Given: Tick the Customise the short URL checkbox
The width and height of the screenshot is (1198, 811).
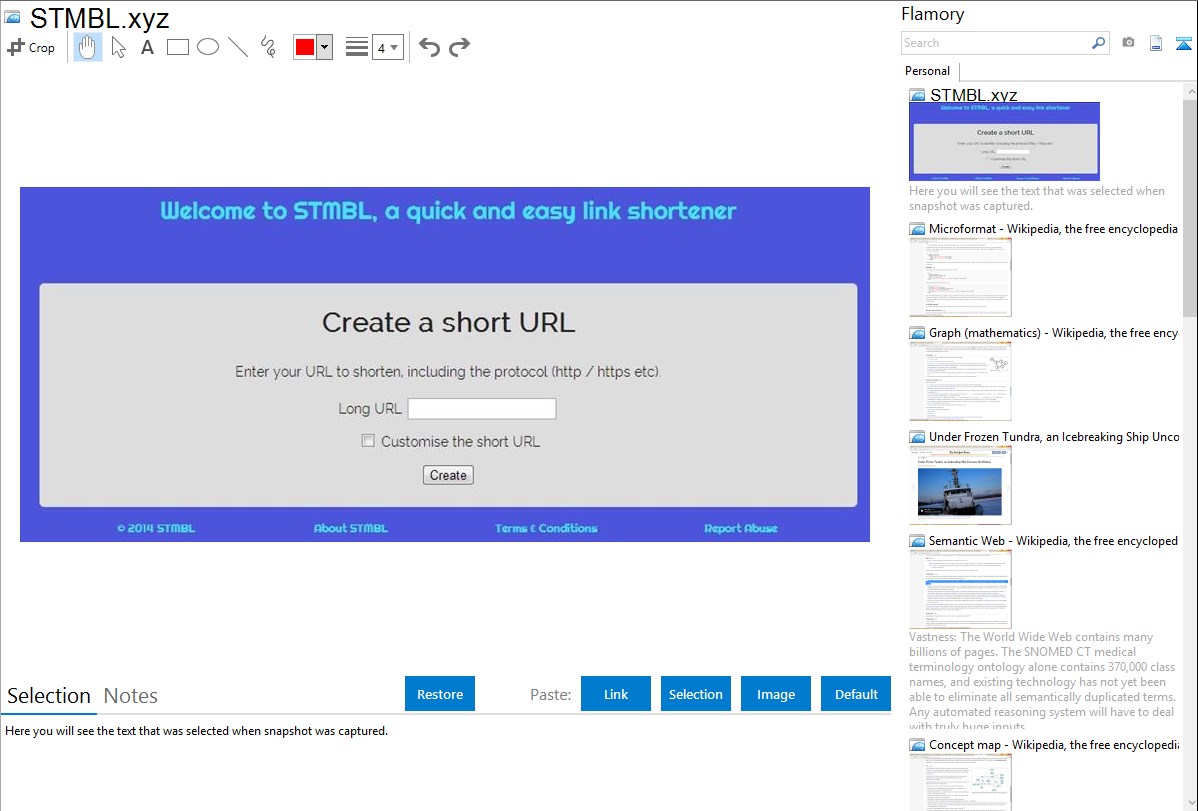Looking at the screenshot, I should 368,441.
